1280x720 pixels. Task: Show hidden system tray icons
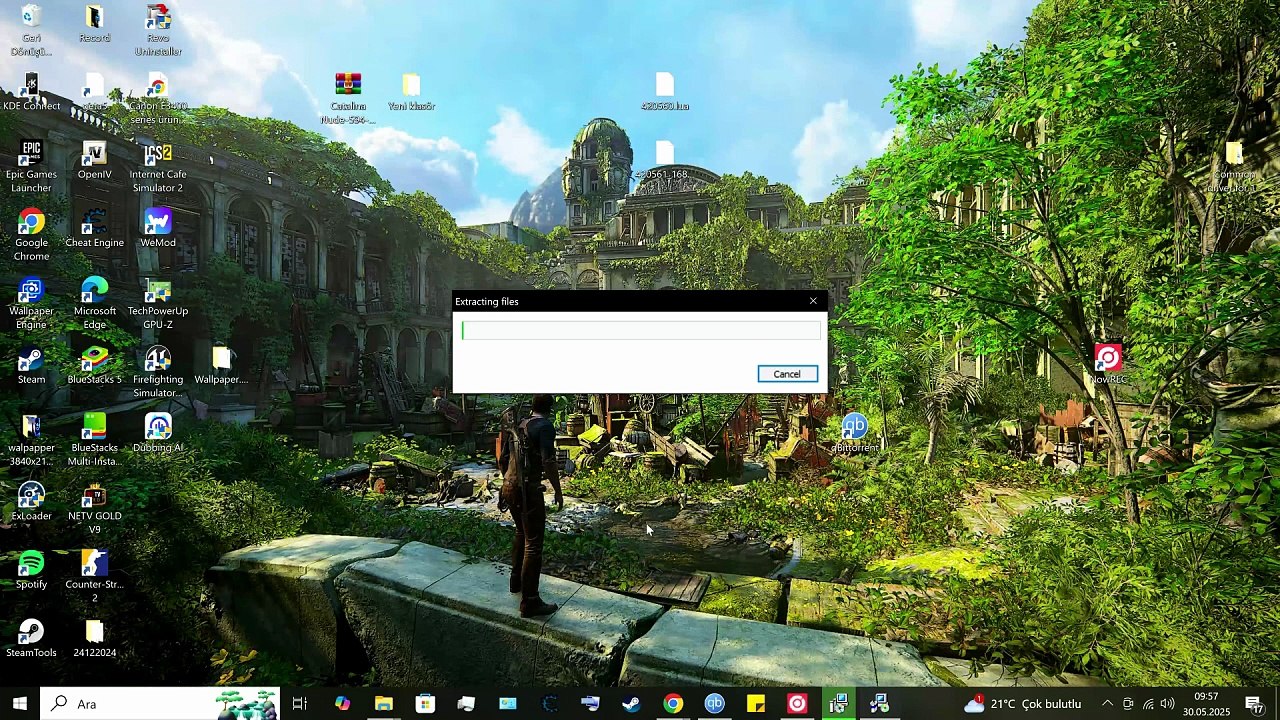click(1107, 704)
